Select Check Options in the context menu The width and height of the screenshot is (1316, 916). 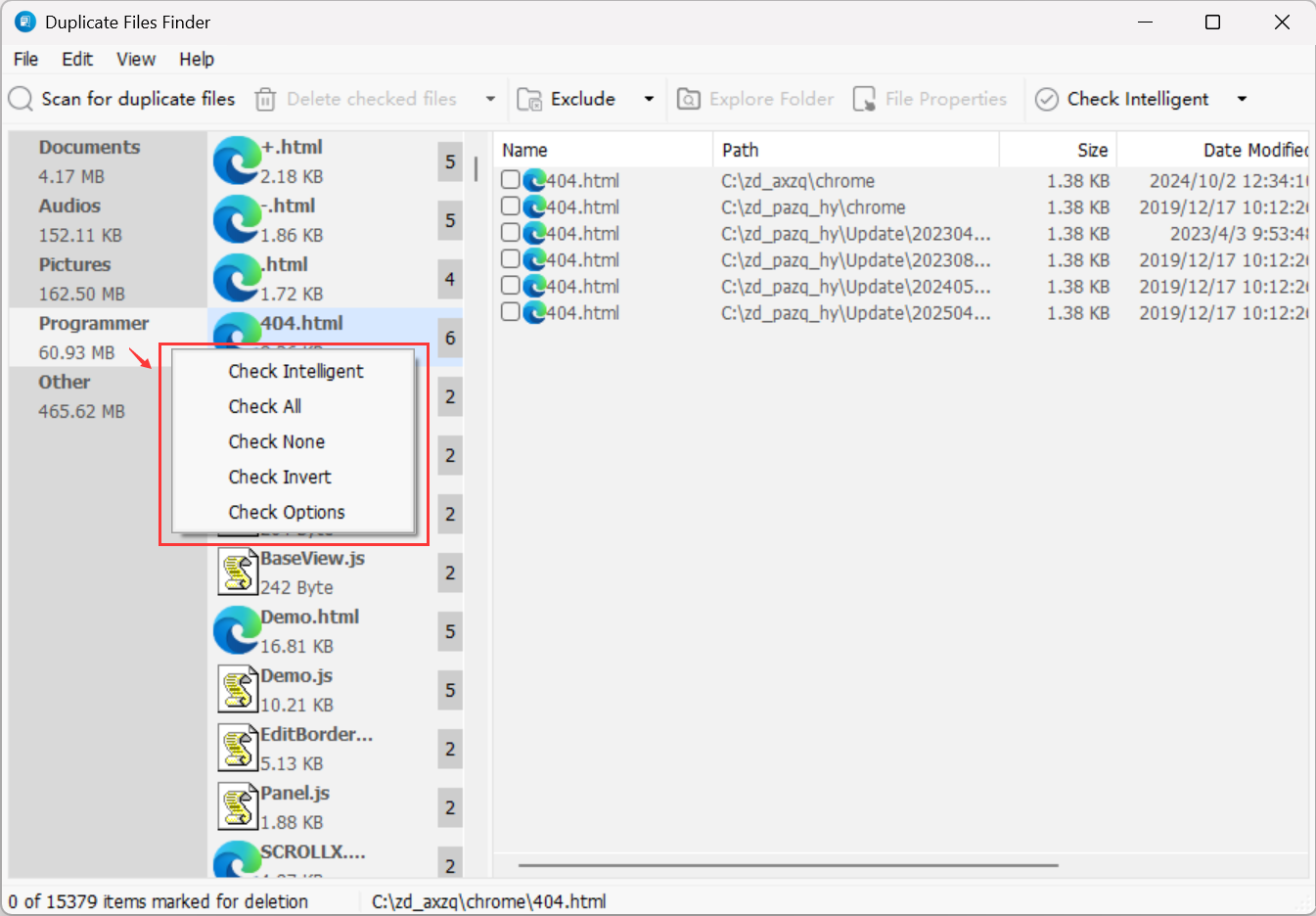(287, 512)
